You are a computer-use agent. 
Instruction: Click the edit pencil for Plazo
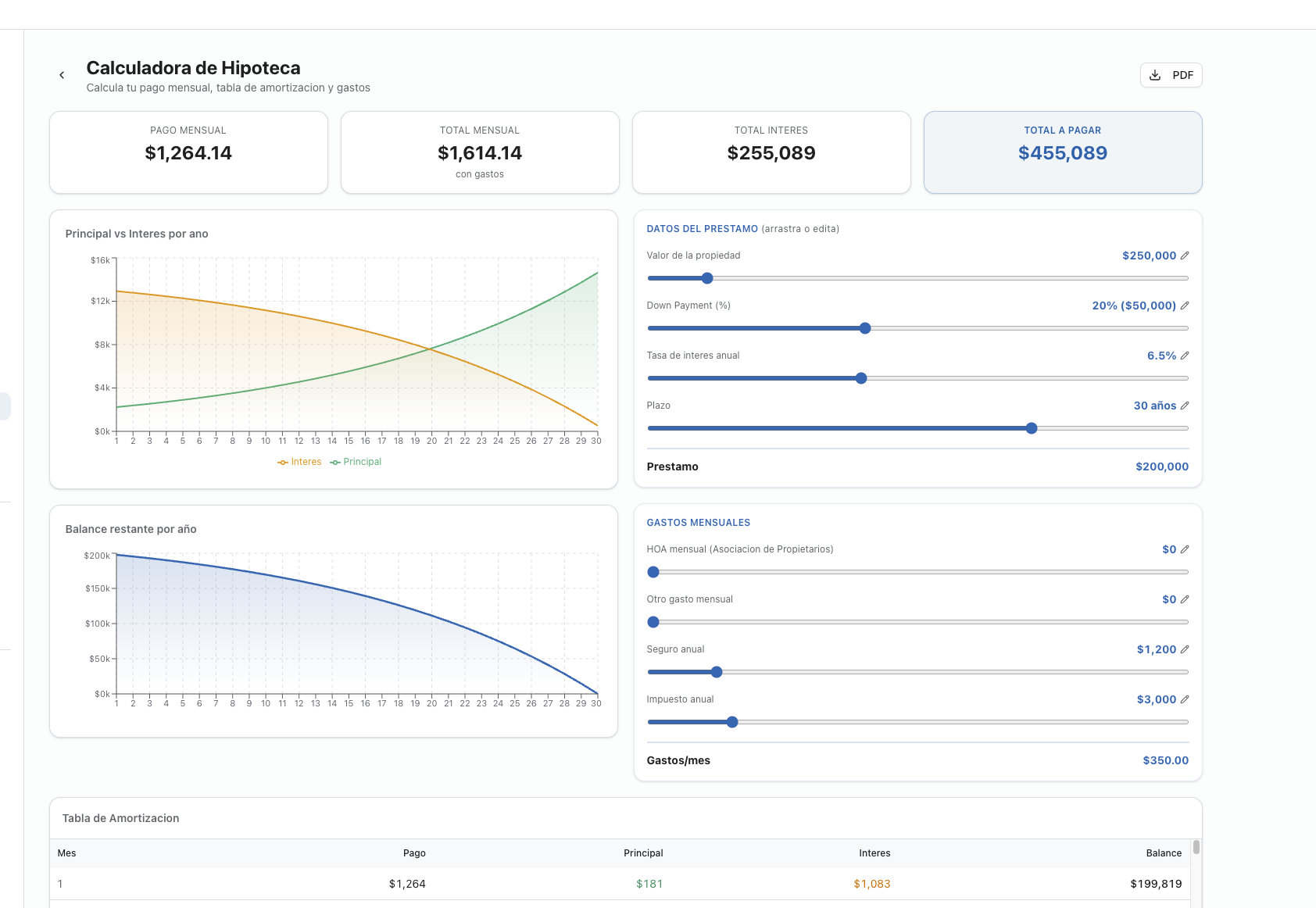(1185, 406)
